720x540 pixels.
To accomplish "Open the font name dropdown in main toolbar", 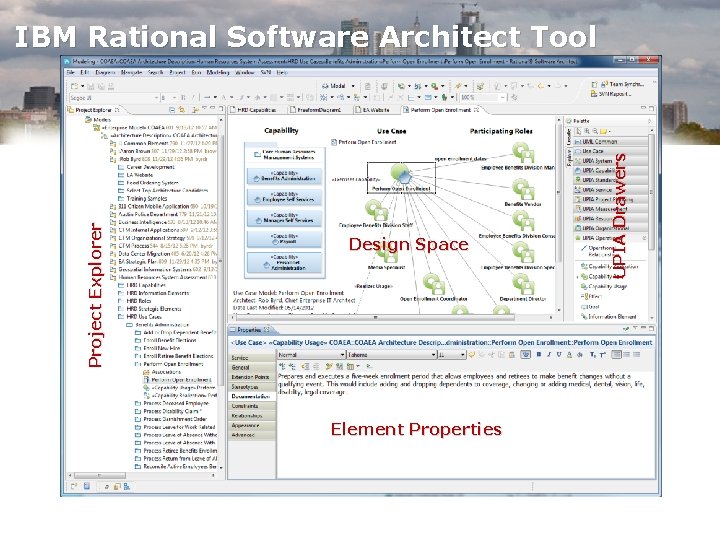I will point(156,98).
